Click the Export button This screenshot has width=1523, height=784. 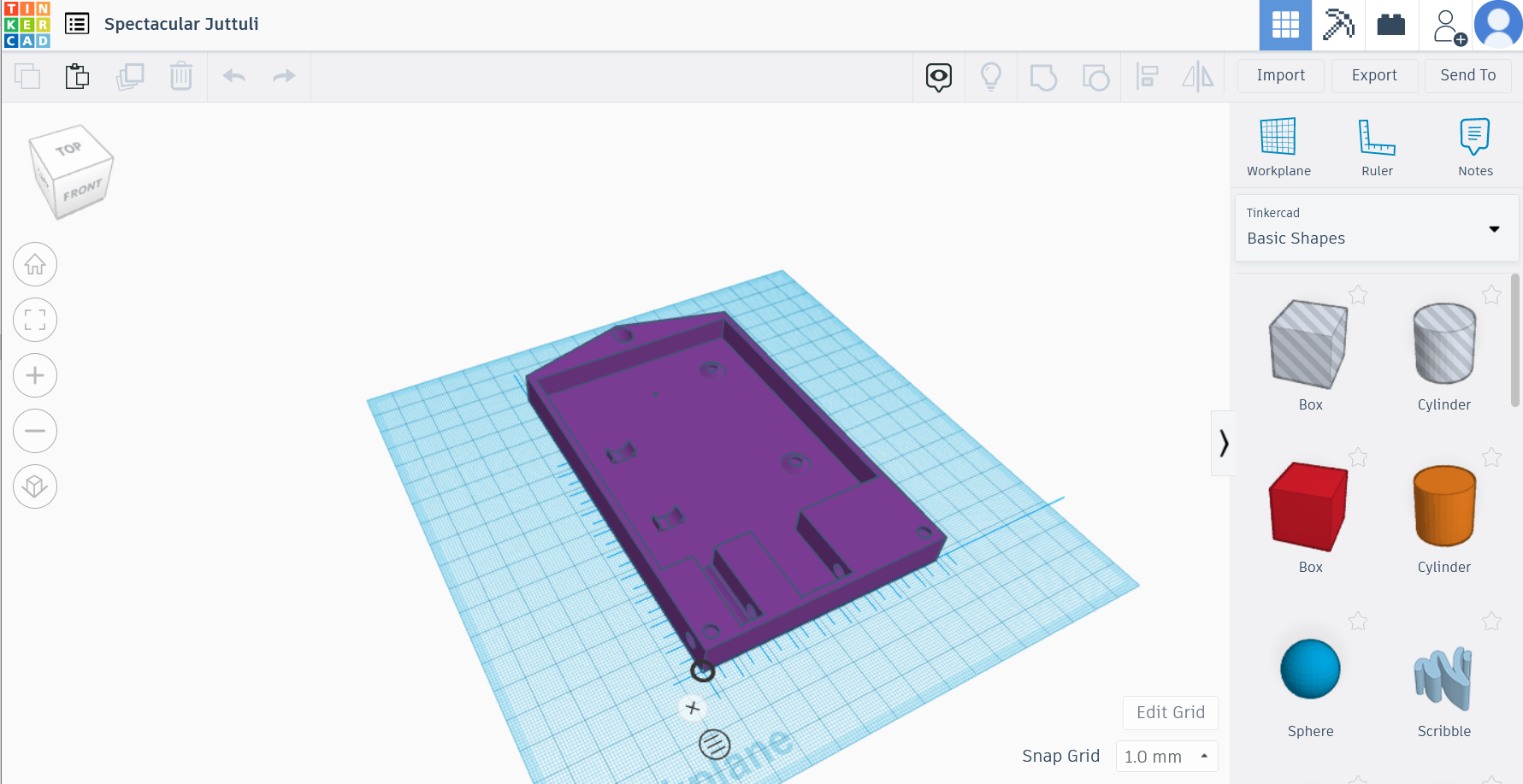tap(1374, 75)
